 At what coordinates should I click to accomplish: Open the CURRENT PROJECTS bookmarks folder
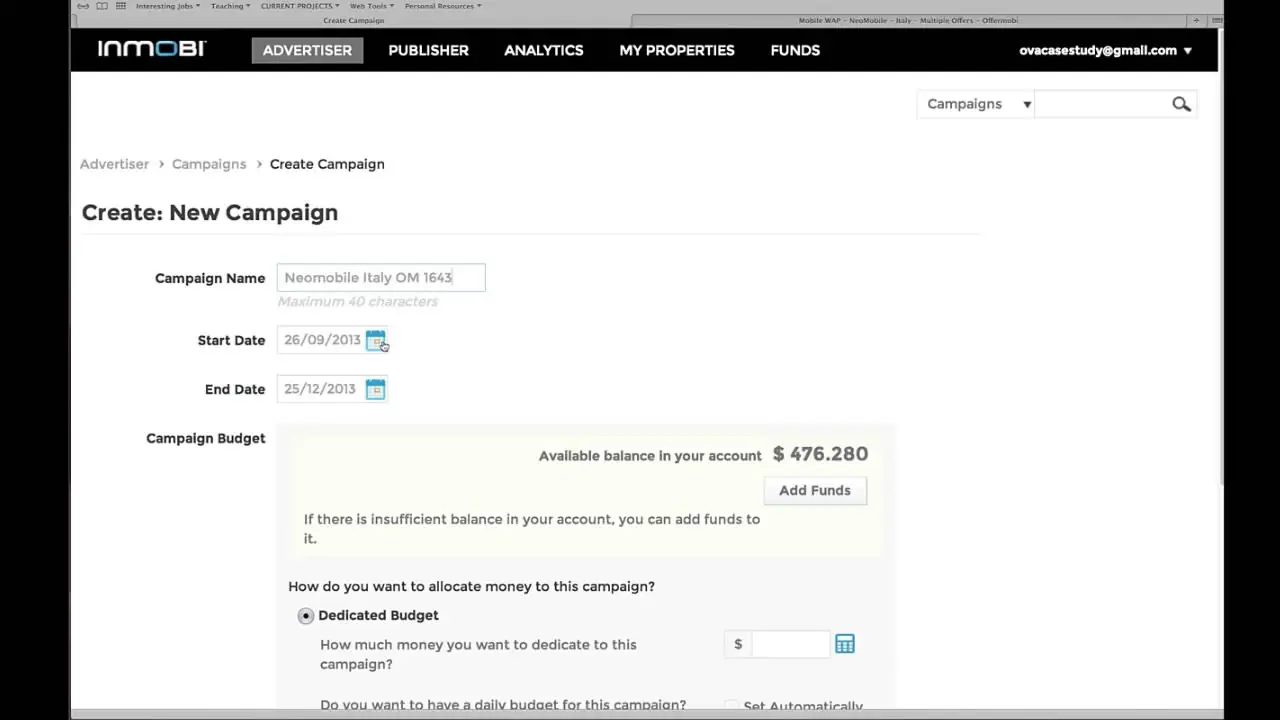coord(299,6)
